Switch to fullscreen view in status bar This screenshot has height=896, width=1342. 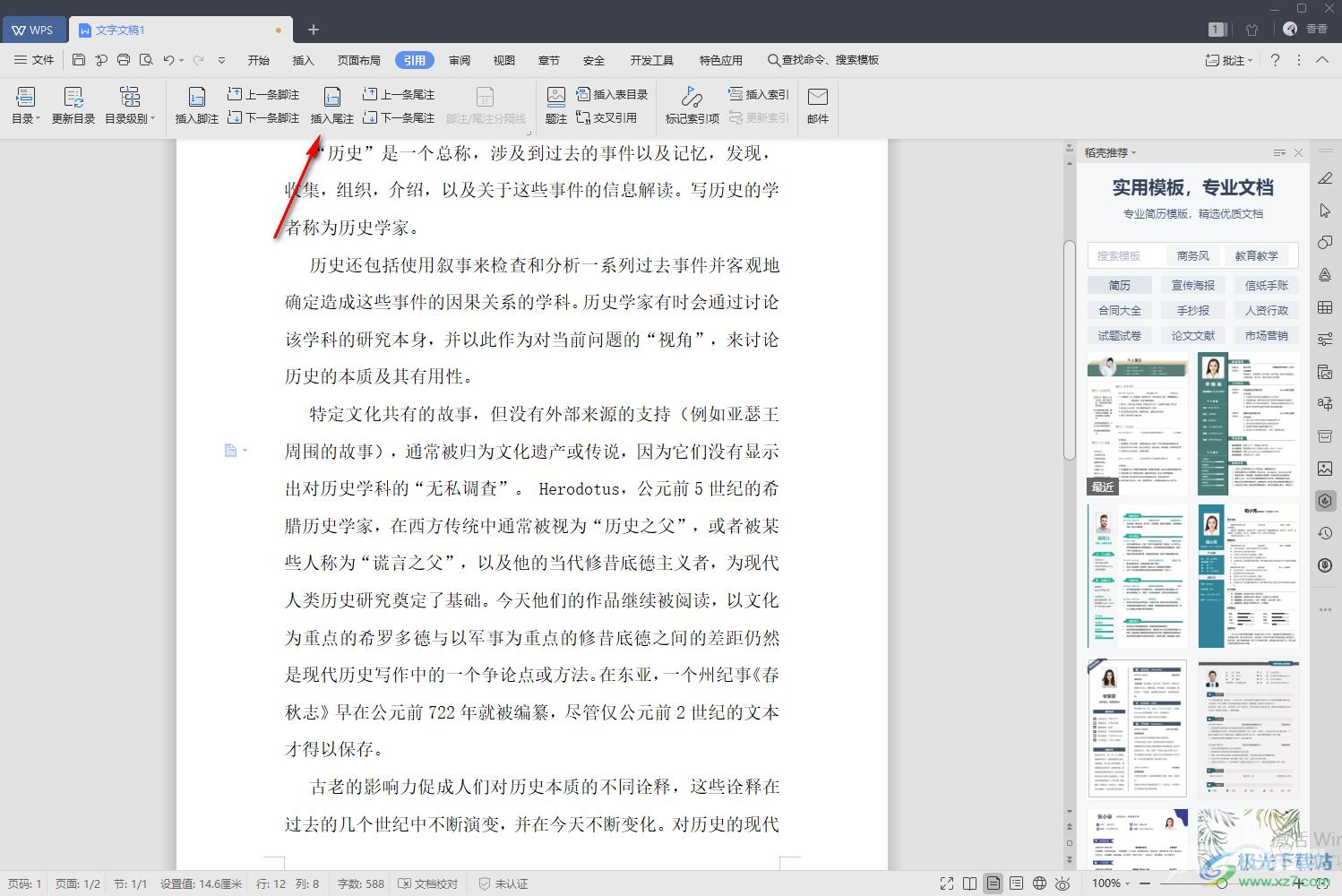[947, 883]
